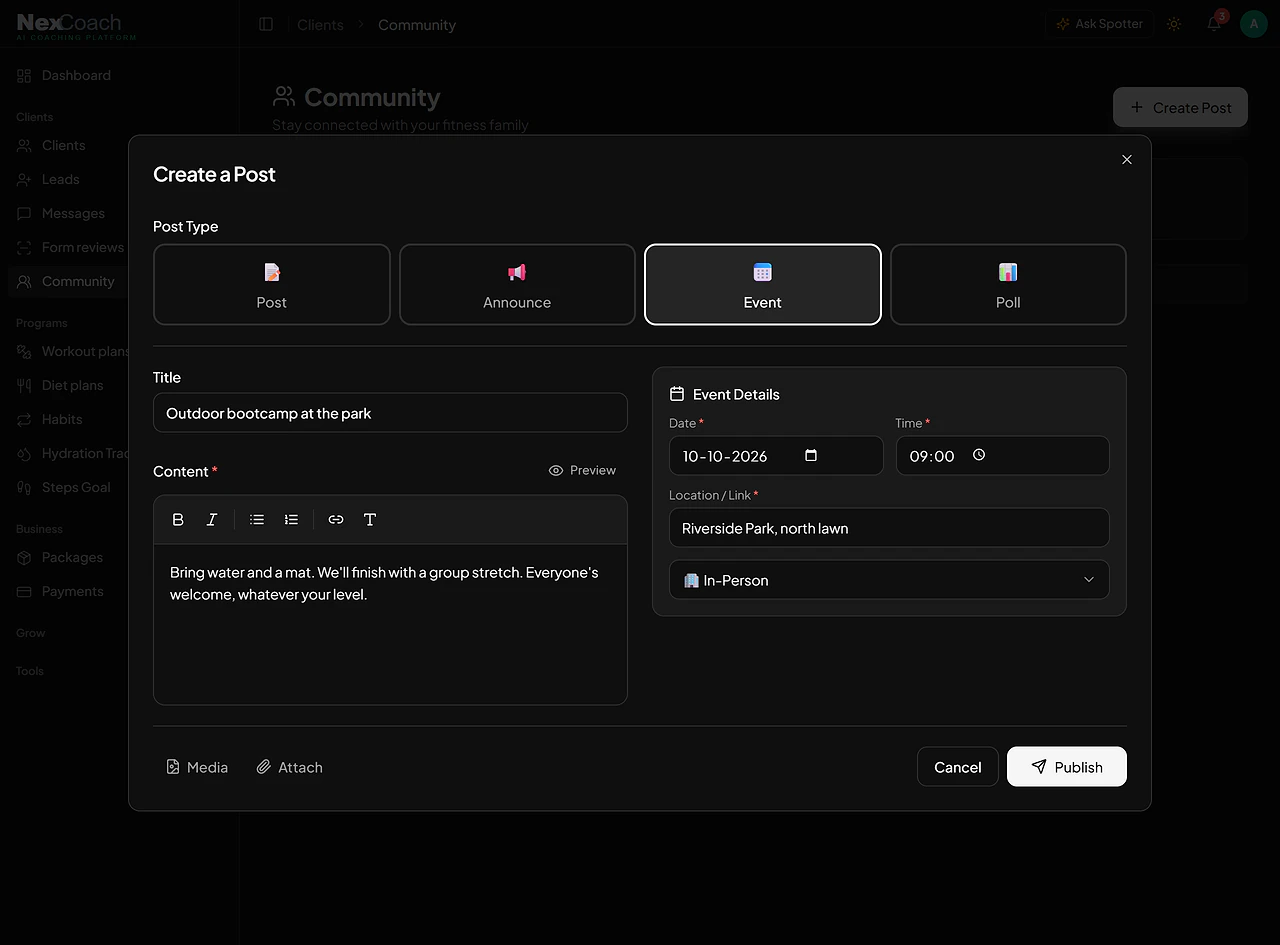Expand the In-Person event type dropdown
This screenshot has width=1280, height=945.
[x=889, y=580]
